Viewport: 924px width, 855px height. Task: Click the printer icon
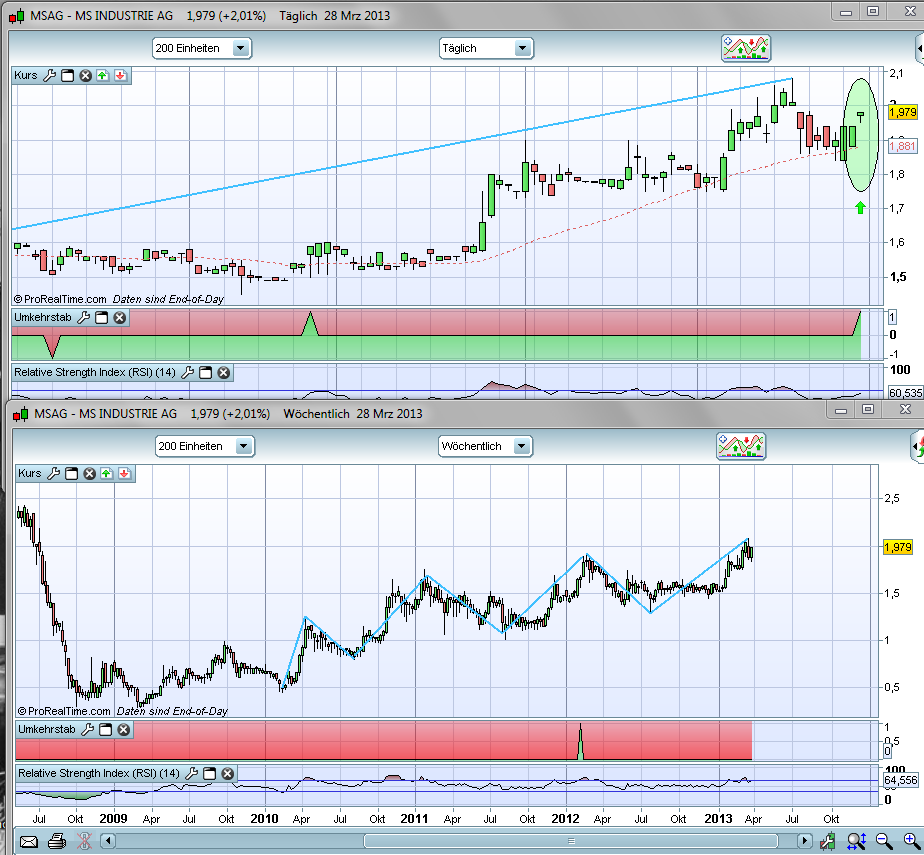[57, 841]
